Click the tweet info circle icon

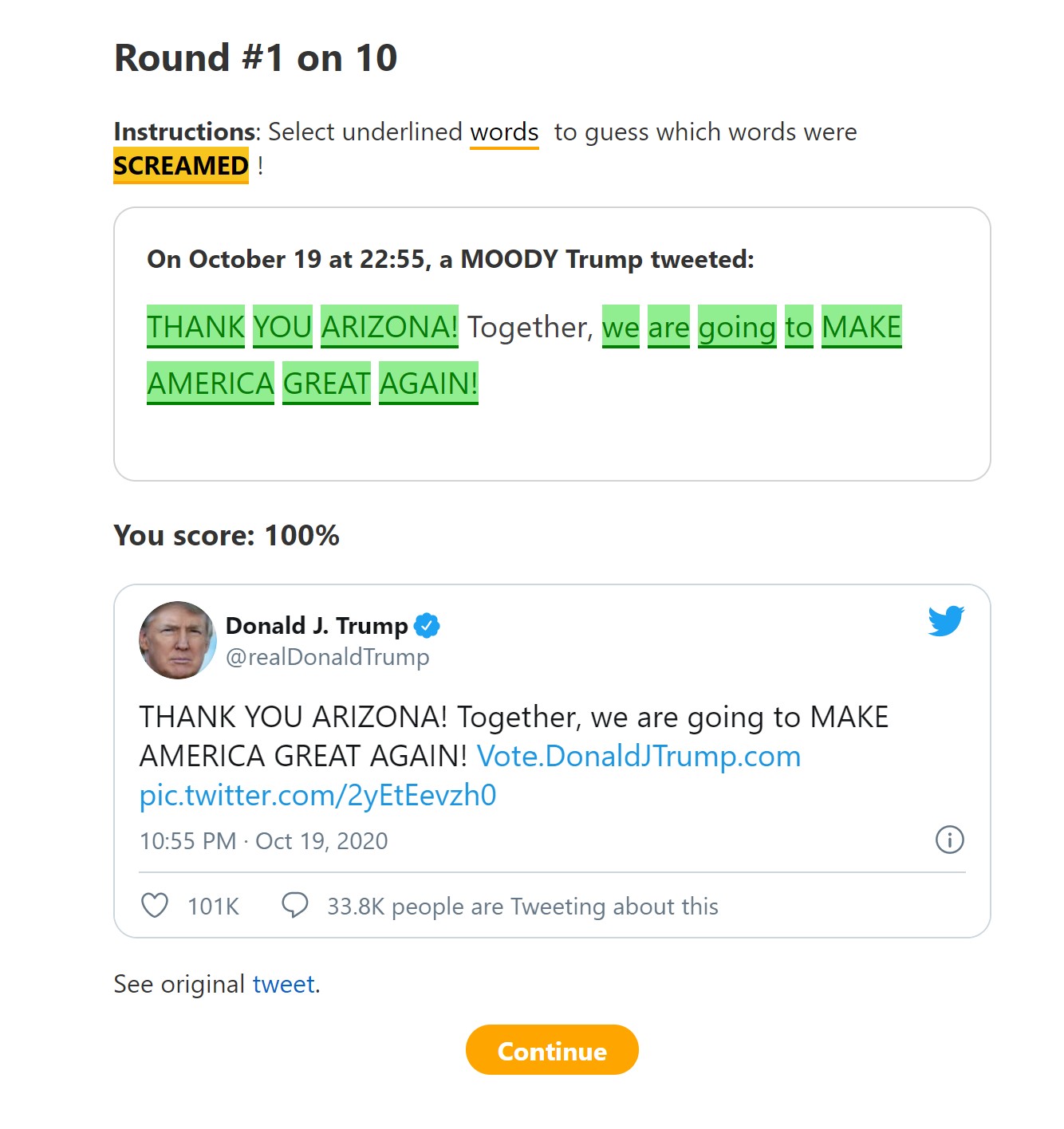pyautogui.click(x=949, y=840)
